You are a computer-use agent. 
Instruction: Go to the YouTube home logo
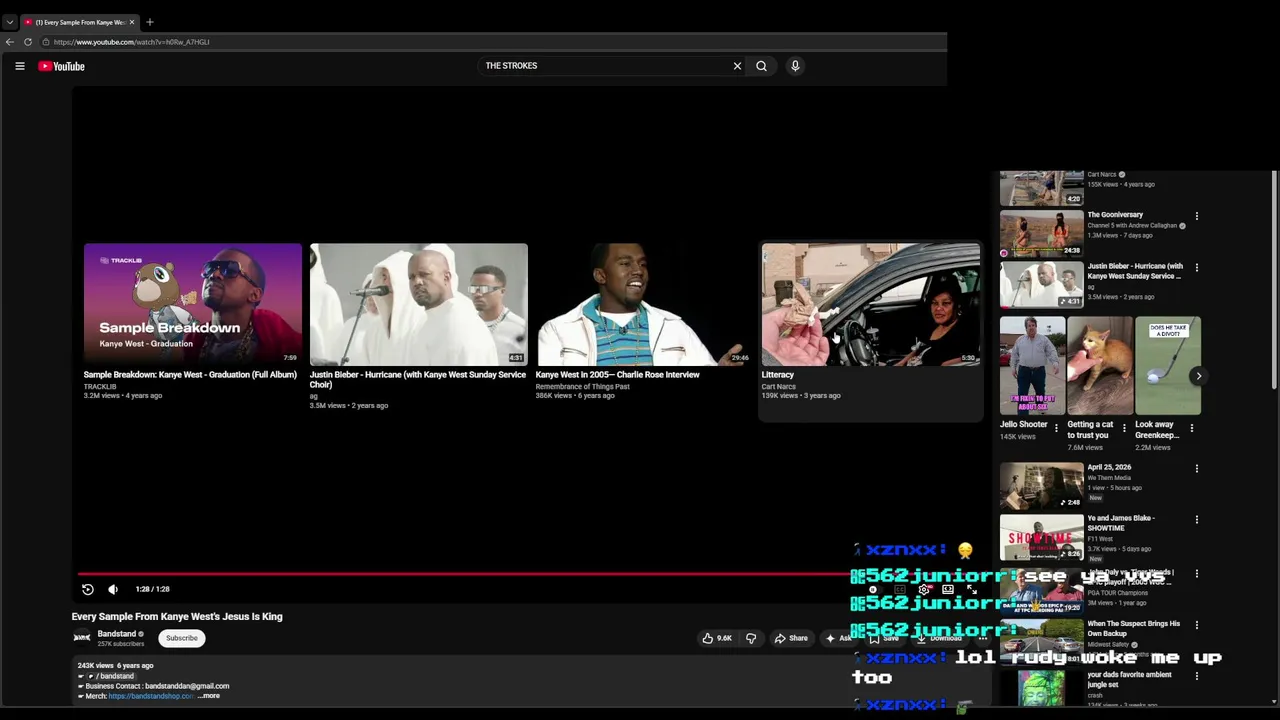point(61,66)
